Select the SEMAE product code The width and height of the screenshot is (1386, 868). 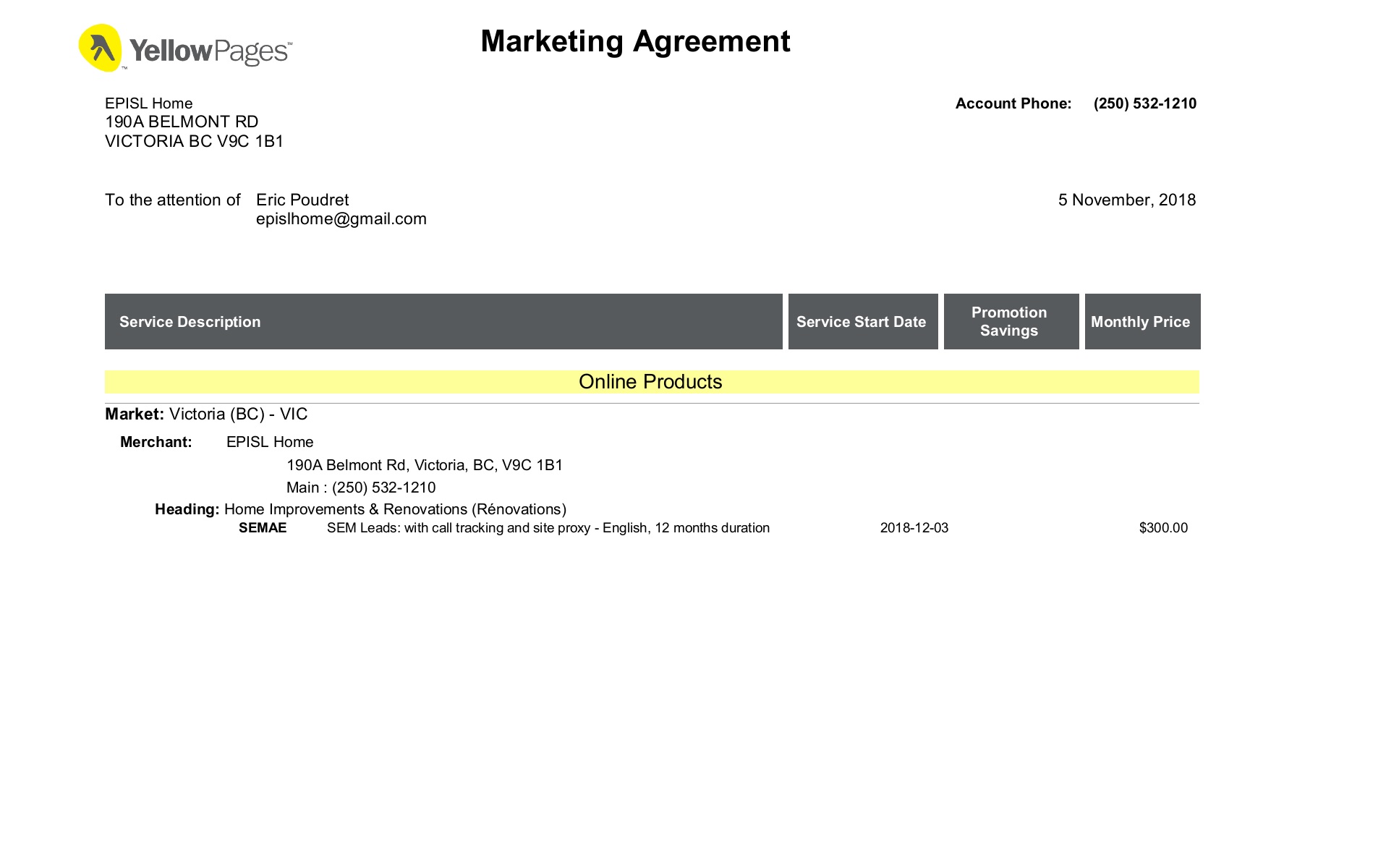tap(263, 528)
